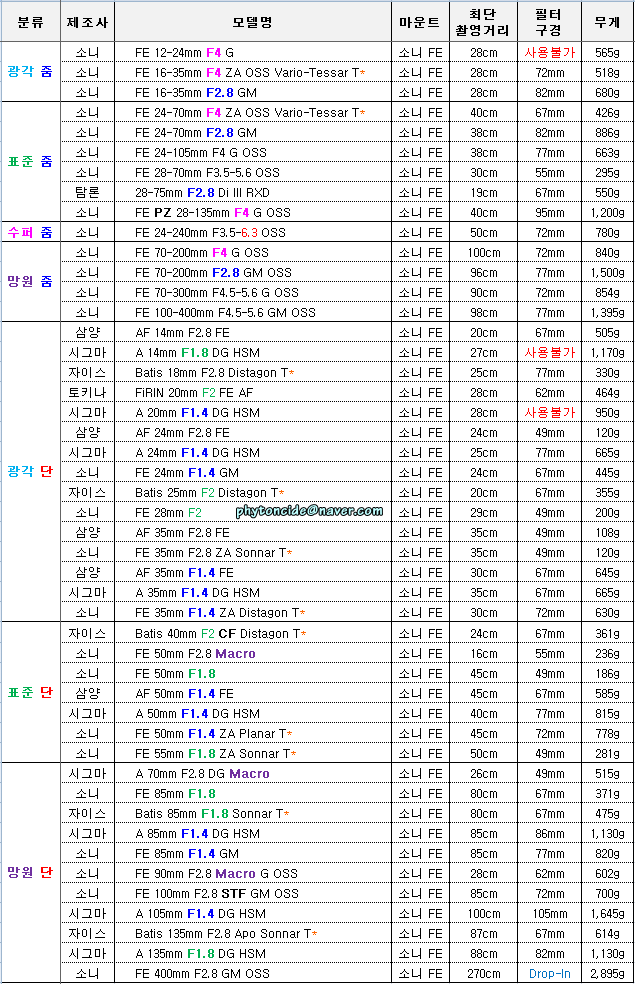Click model FE 24-70mm F2.8 GM
The image size is (635, 984).
click(x=196, y=133)
